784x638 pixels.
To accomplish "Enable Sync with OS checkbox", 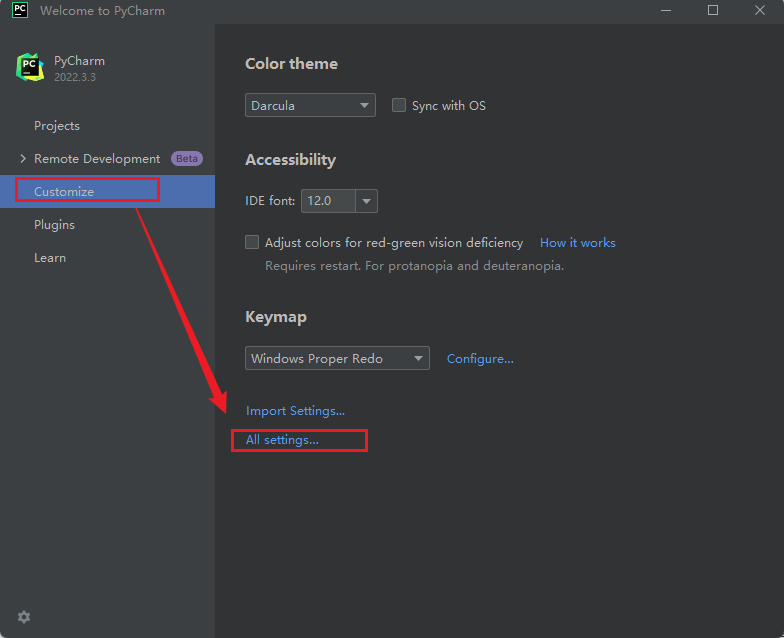I will coord(398,105).
